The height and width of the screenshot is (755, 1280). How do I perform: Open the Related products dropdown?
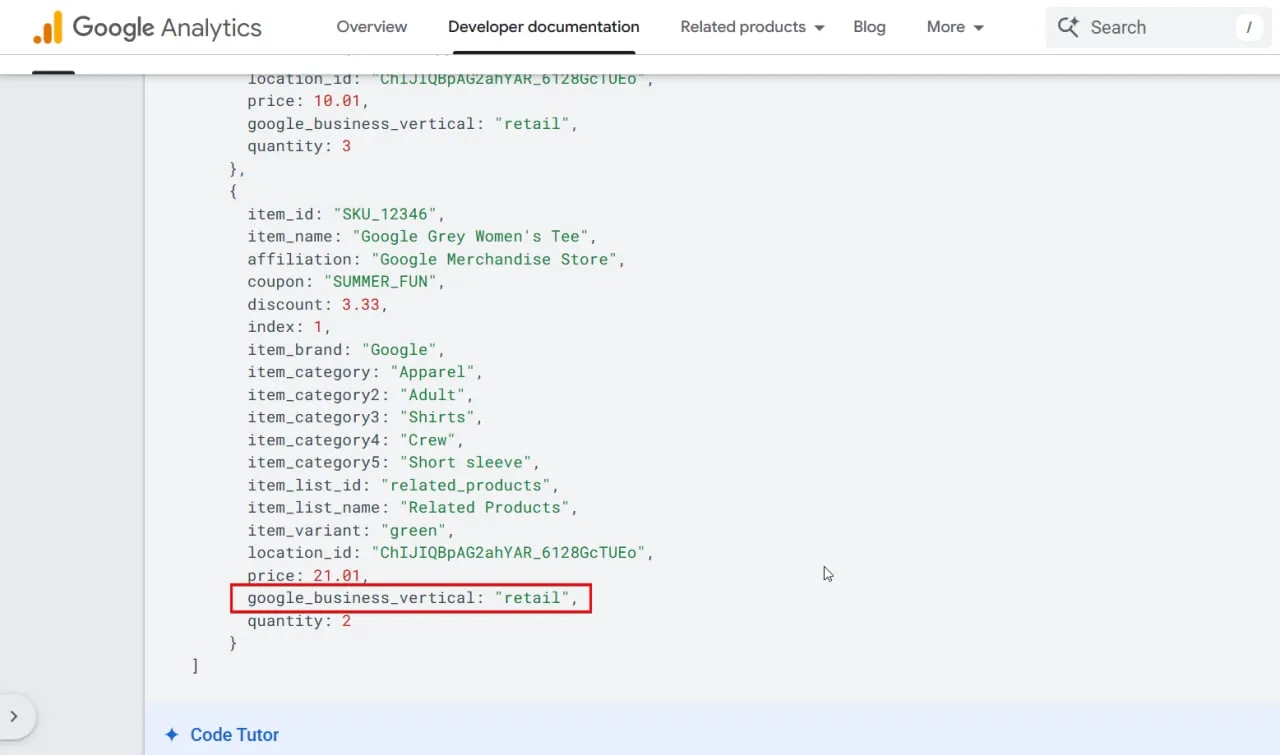coord(744,27)
